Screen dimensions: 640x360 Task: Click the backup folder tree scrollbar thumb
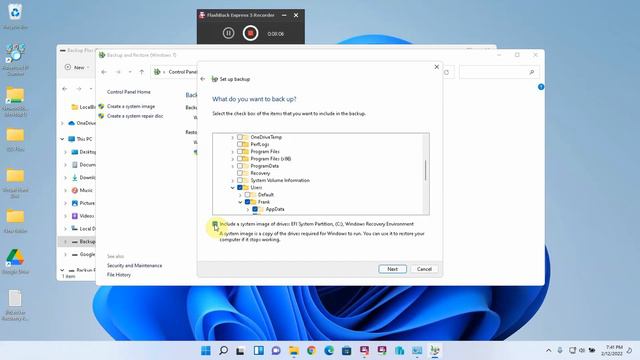coord(425,170)
